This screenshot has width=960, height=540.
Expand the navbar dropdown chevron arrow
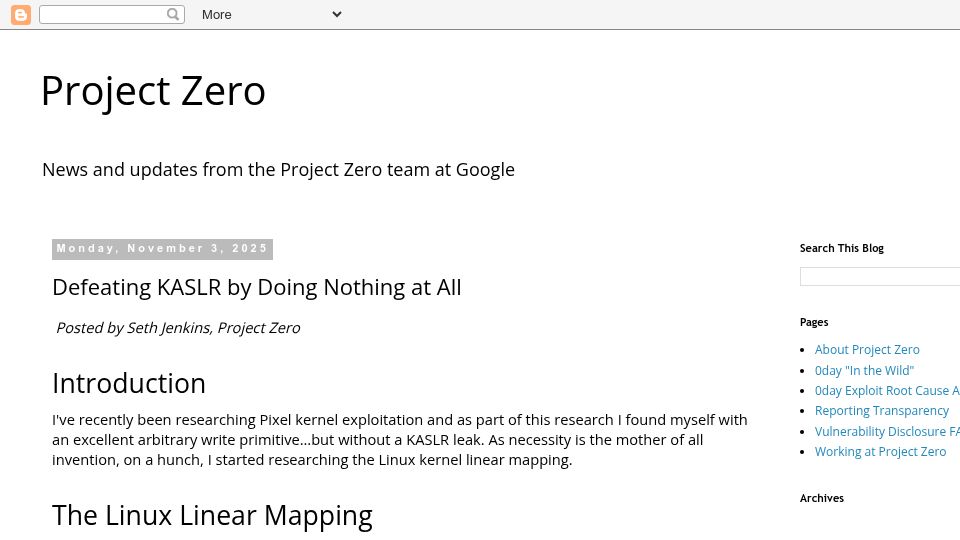[x=337, y=14]
